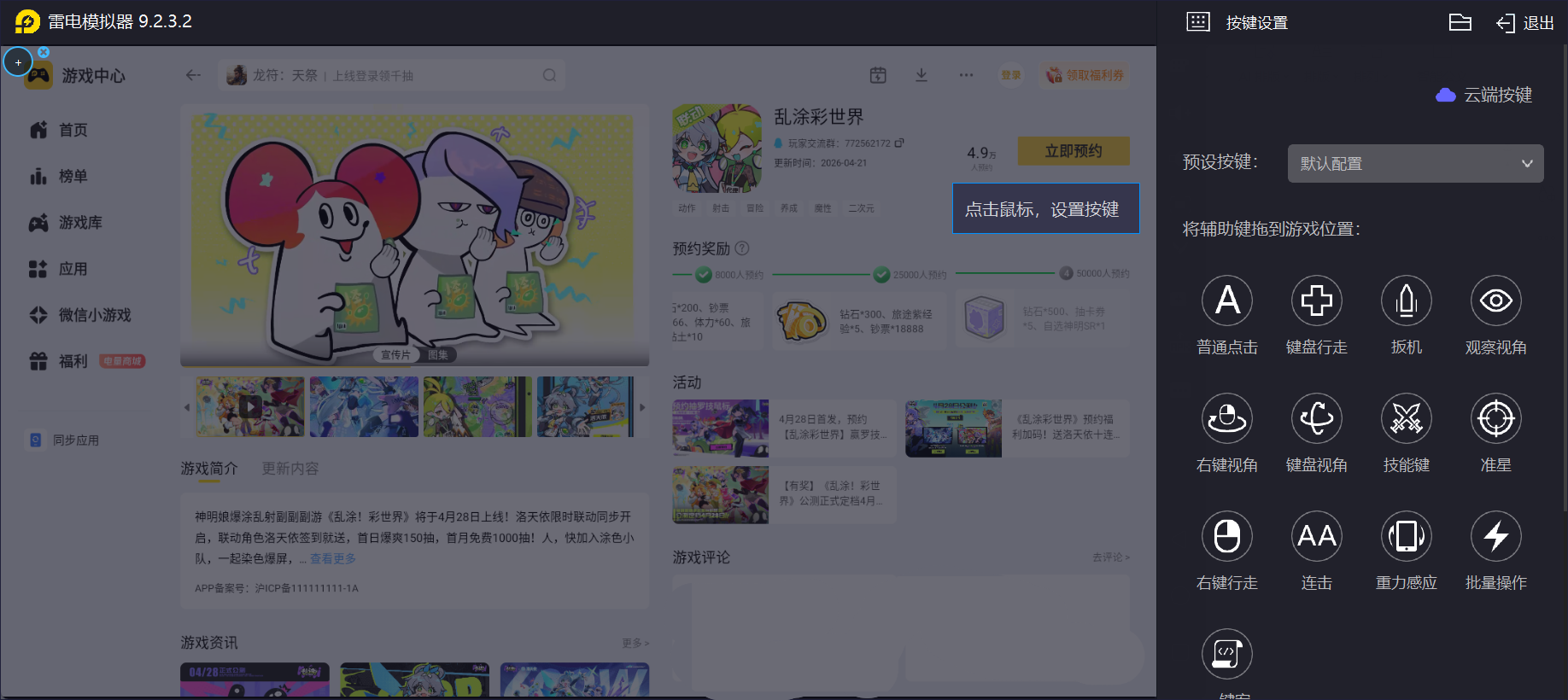
Task: Pick the 准星 crosshair key icon
Action: (1496, 418)
